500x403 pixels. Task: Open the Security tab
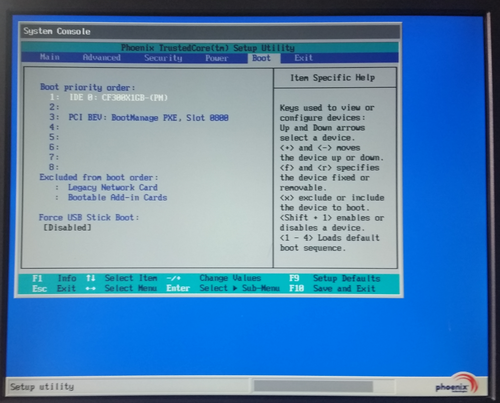(163, 58)
